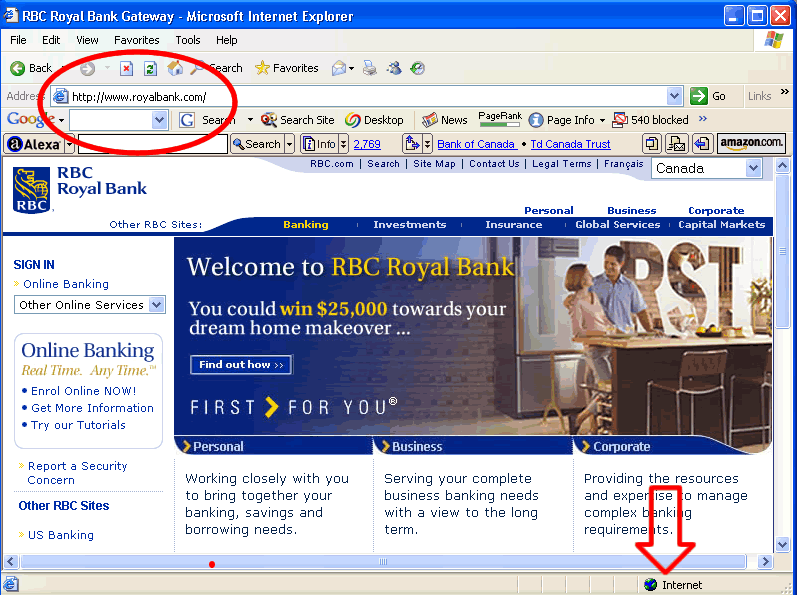This screenshot has width=797, height=595.
Task: Refresh the page using green arrows icon
Action: point(150,68)
